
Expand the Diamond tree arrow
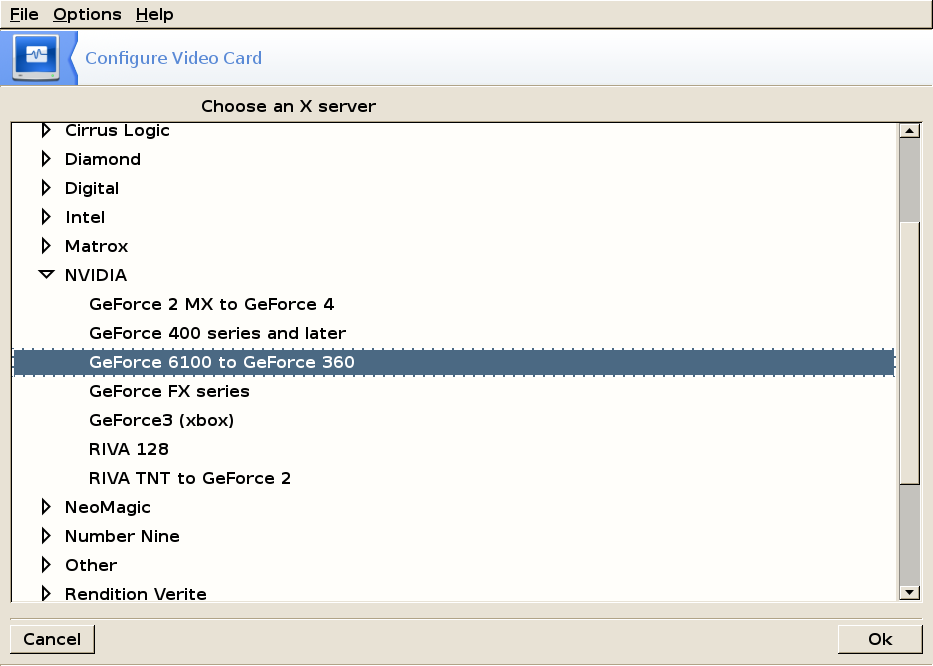click(x=46, y=159)
